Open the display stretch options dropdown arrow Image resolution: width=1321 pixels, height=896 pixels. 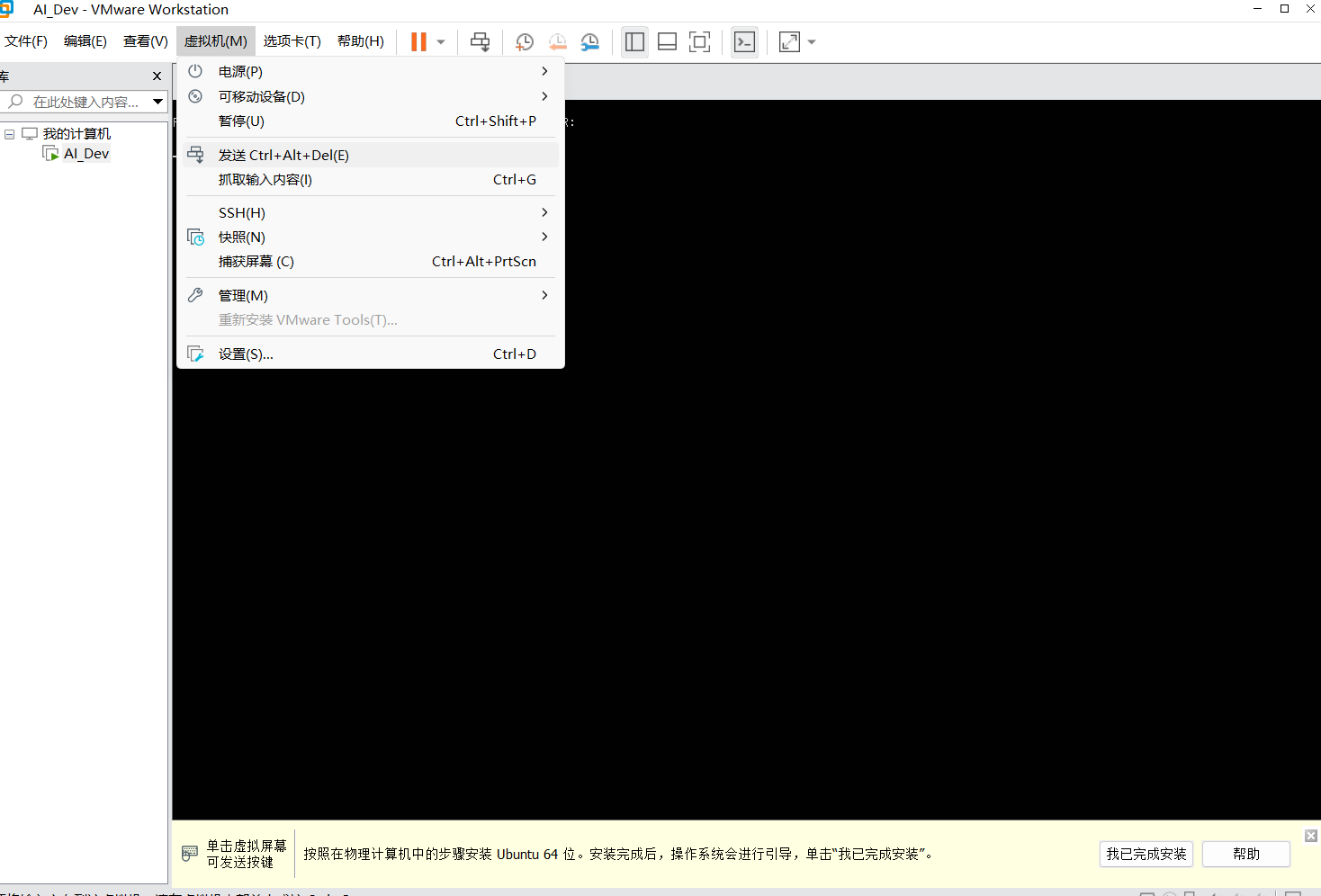pyautogui.click(x=811, y=41)
